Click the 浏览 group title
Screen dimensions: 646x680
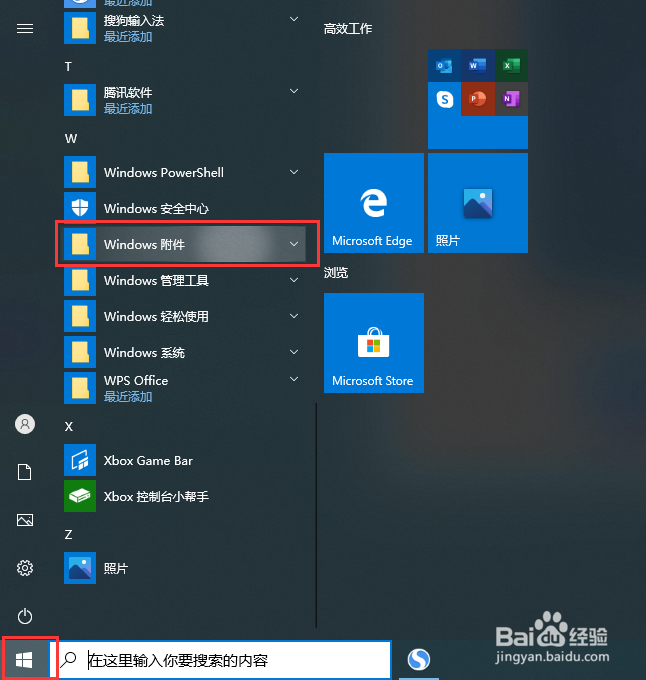coord(336,273)
